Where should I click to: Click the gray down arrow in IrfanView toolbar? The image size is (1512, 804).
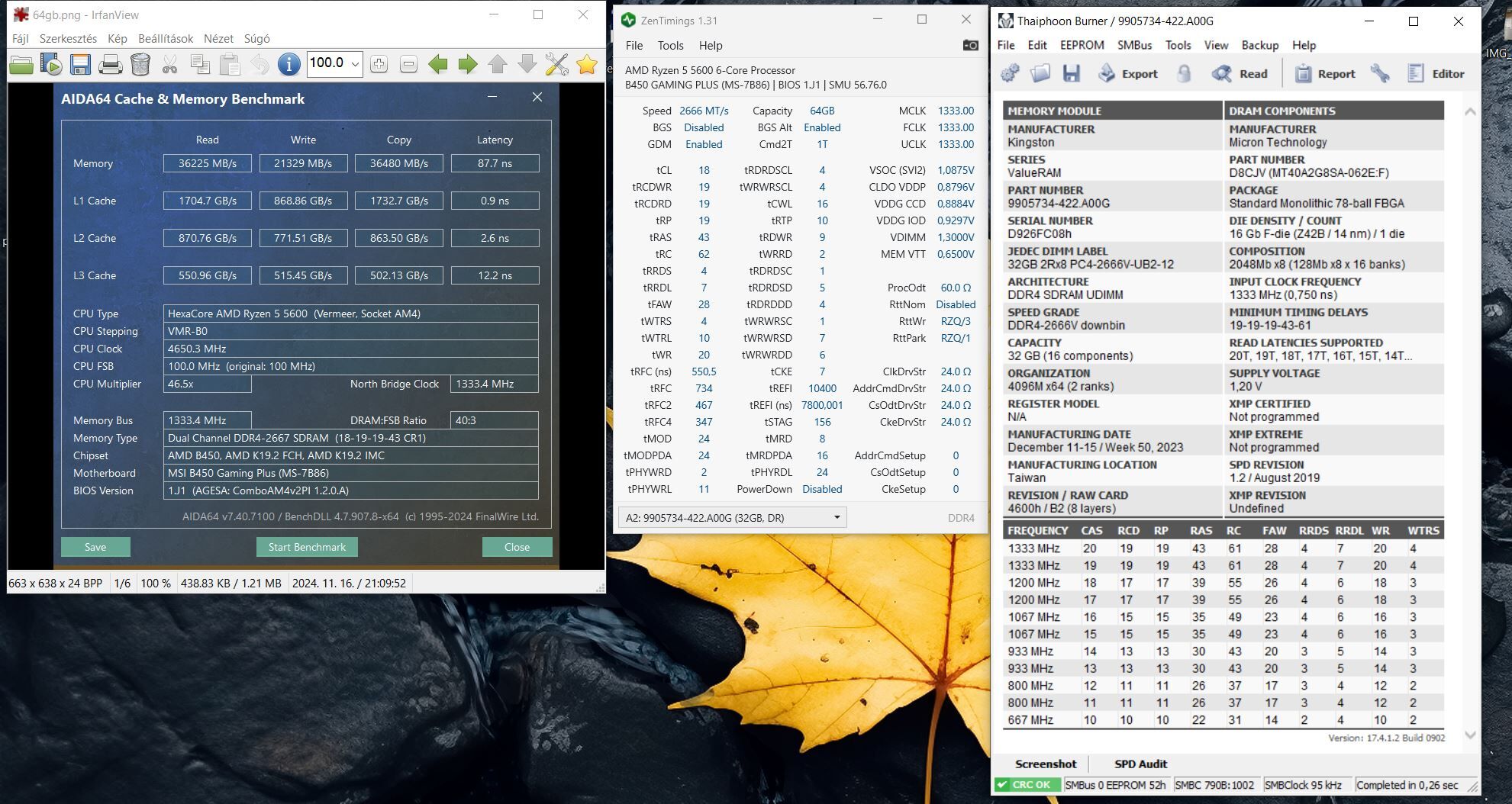coord(527,65)
